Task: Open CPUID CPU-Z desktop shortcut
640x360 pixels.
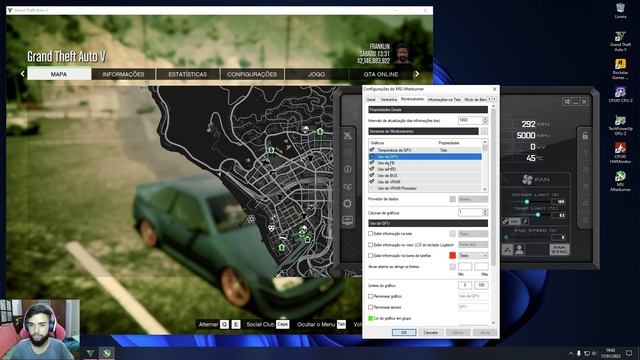Action: tap(620, 94)
